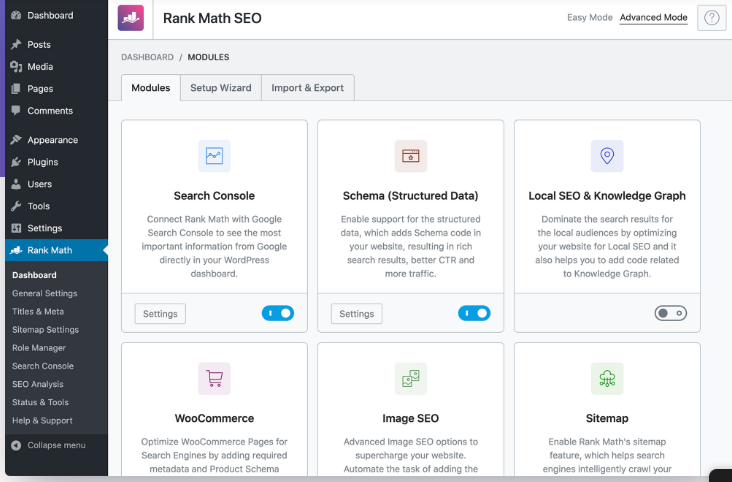Select Dashboard under Rank Math submenu

(x=34, y=275)
